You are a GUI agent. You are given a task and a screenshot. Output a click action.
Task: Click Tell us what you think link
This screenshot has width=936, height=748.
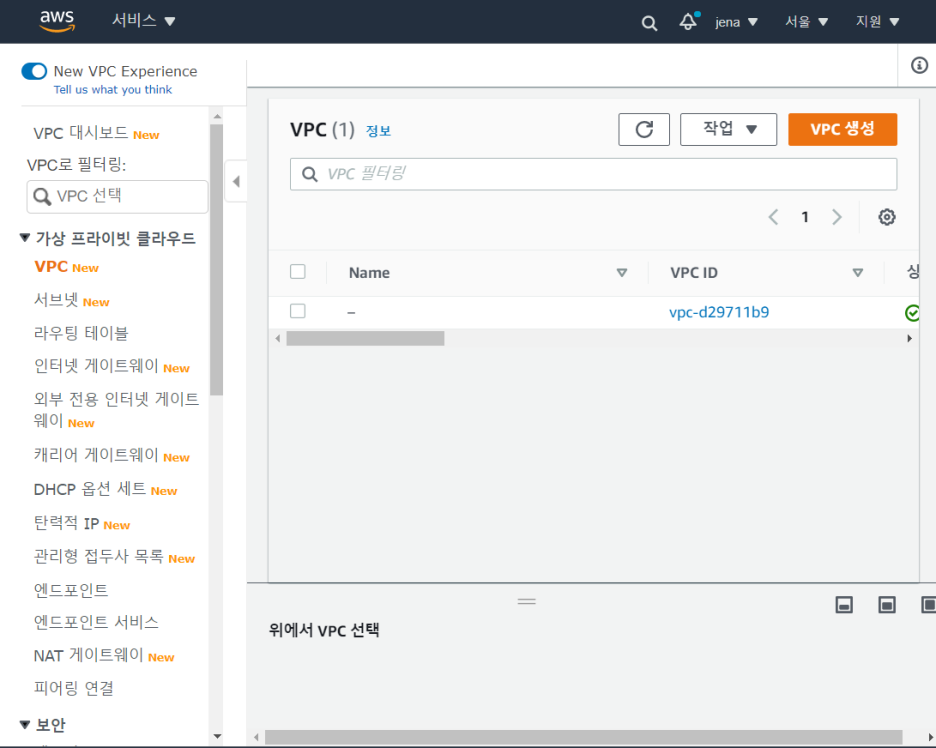pos(113,90)
